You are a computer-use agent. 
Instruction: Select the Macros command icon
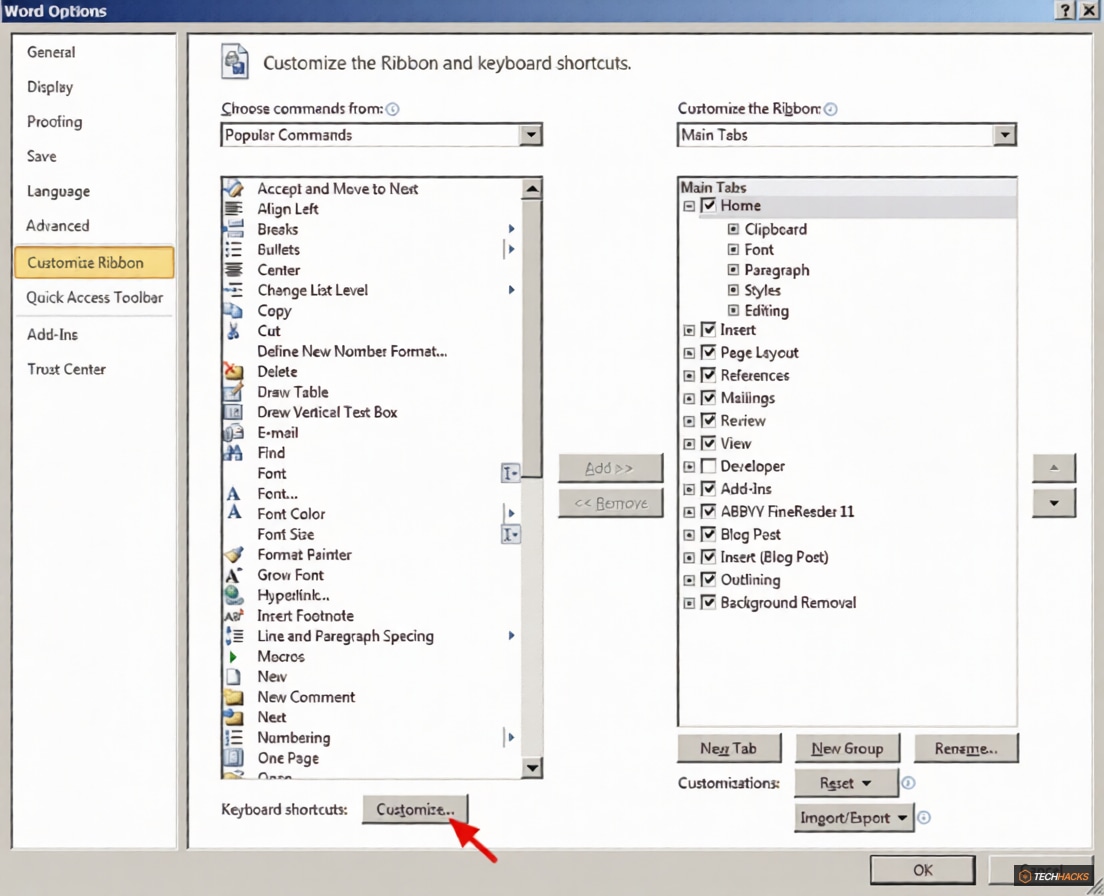point(235,656)
